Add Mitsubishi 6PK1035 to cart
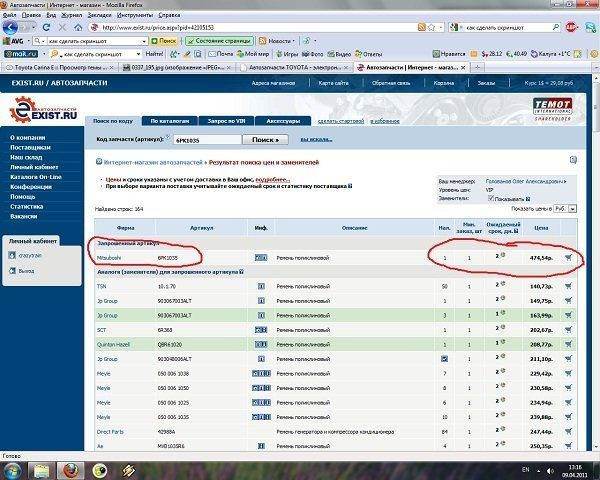This screenshot has width=600, height=480. coord(569,257)
